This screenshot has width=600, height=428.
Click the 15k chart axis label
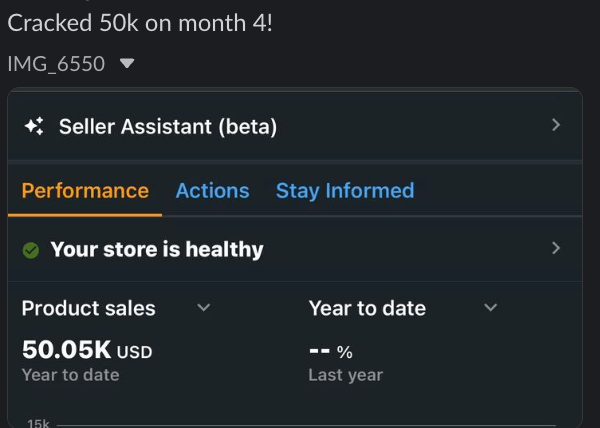38,423
